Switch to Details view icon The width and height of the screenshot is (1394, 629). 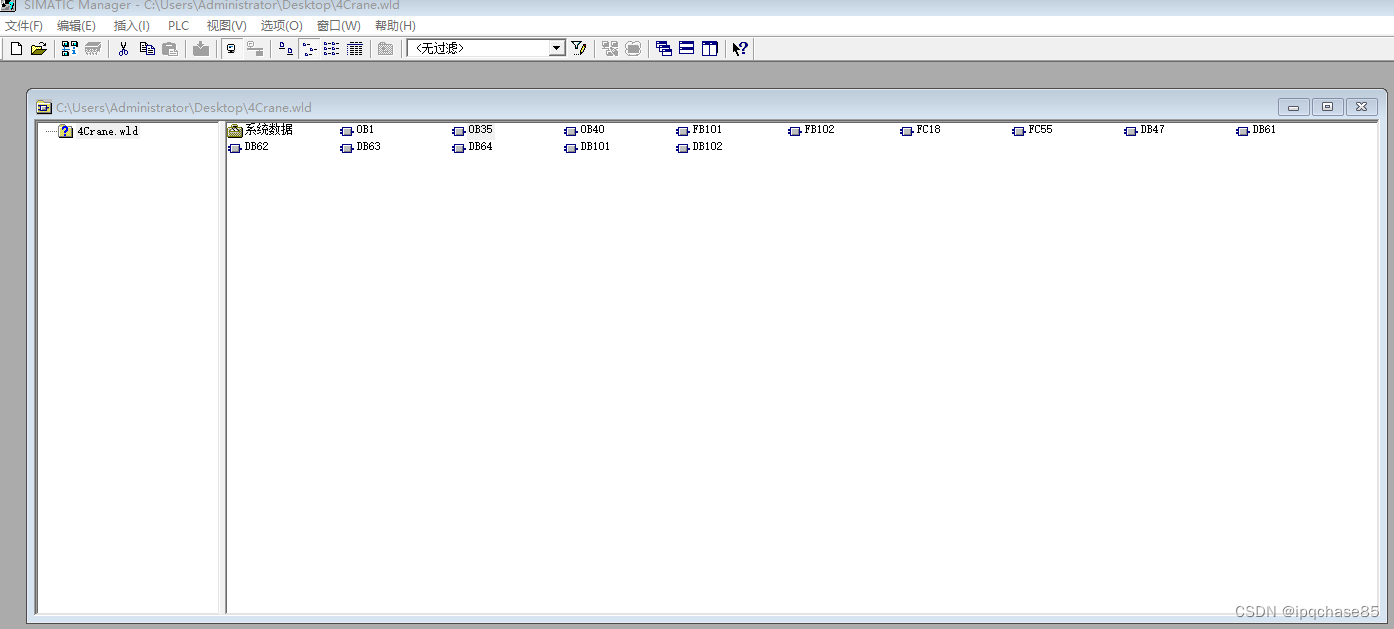pyautogui.click(x=355, y=48)
